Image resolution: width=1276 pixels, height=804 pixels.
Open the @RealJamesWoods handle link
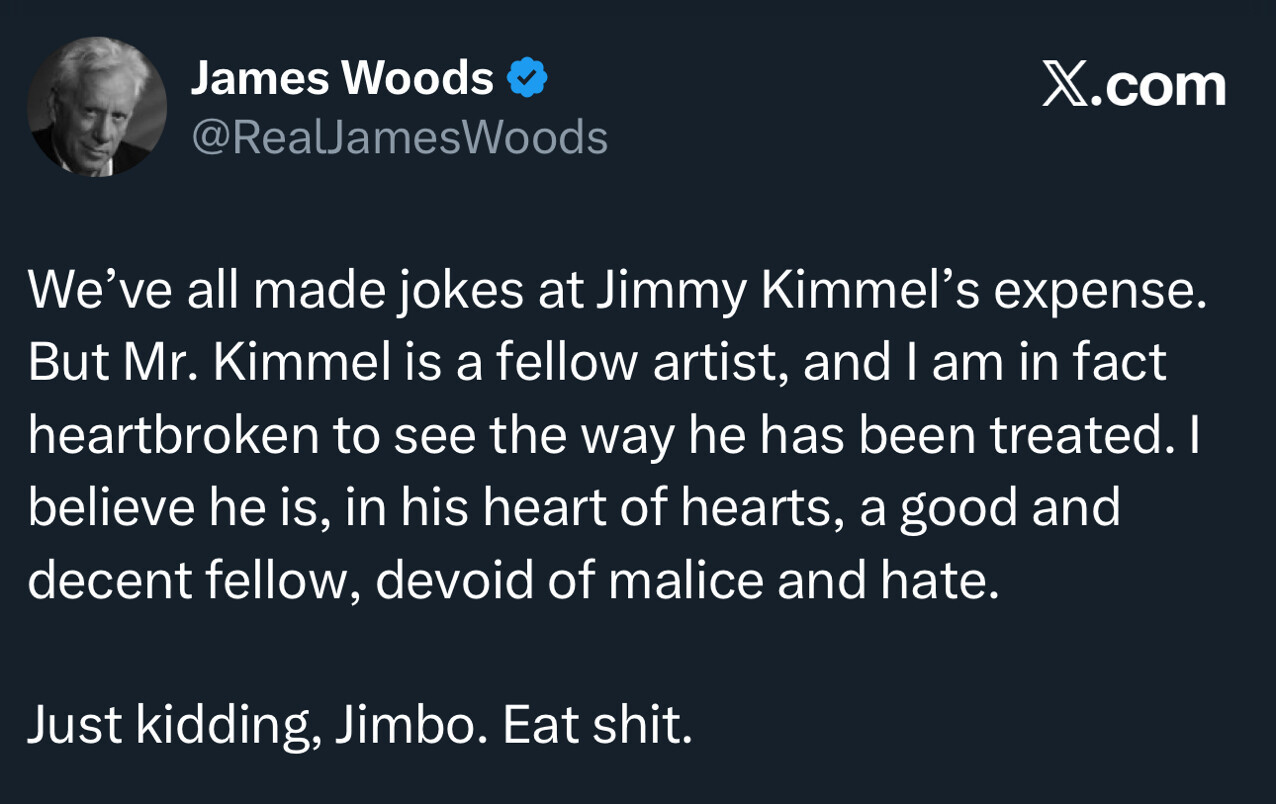(399, 137)
